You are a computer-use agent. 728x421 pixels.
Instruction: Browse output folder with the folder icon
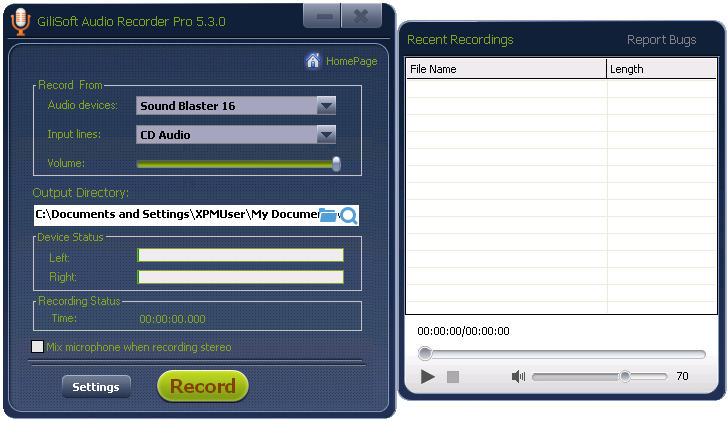[328, 215]
